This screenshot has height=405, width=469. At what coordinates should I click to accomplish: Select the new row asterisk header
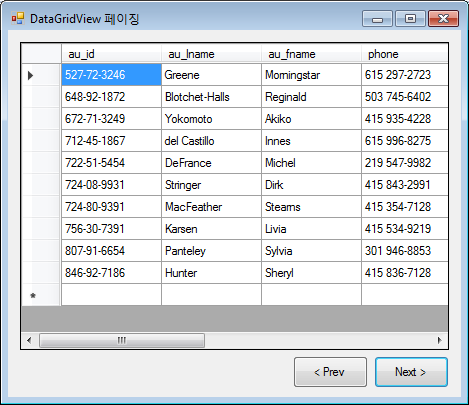coord(41,295)
